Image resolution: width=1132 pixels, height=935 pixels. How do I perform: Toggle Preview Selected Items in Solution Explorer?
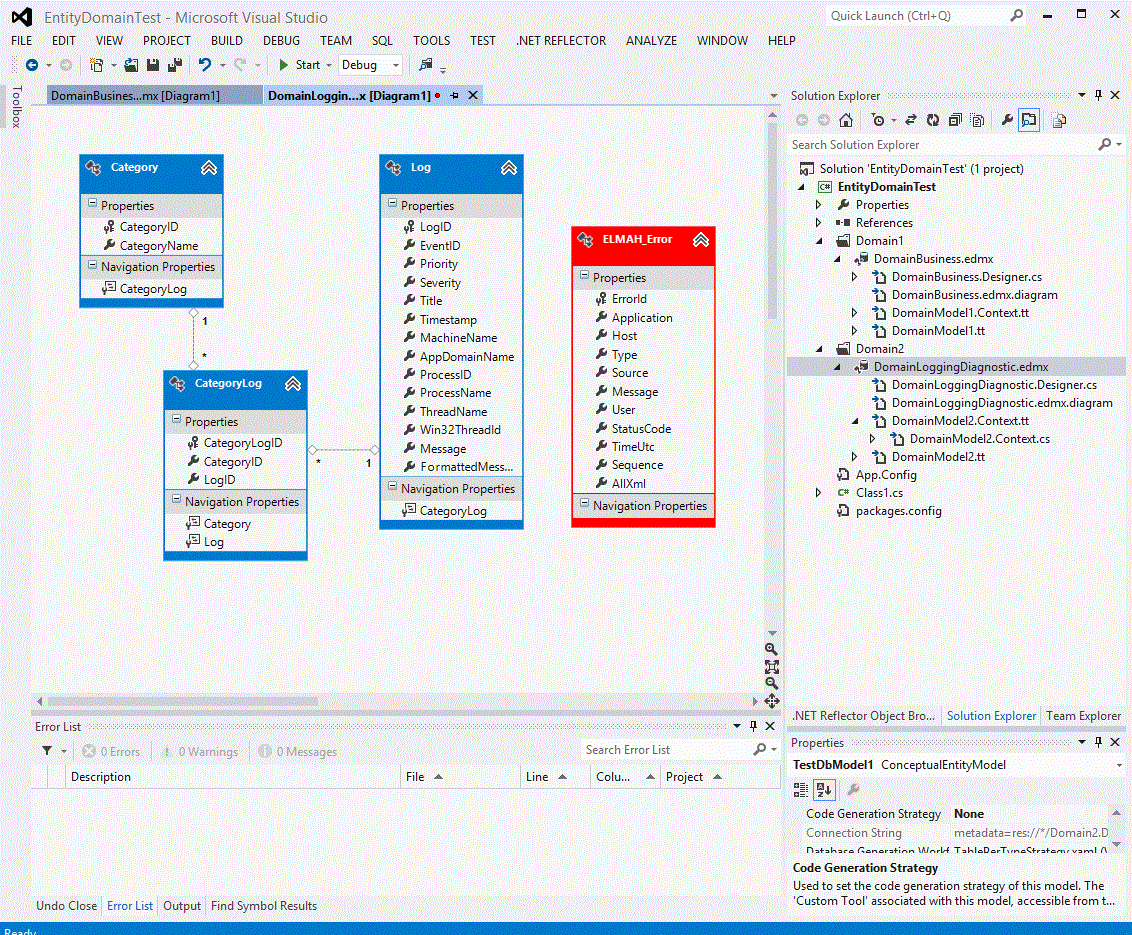click(x=1029, y=120)
